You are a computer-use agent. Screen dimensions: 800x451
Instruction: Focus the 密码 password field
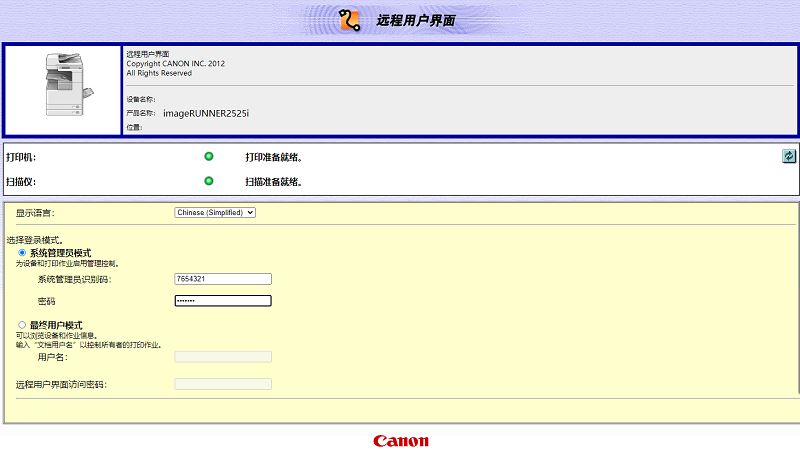pyautogui.click(x=223, y=301)
